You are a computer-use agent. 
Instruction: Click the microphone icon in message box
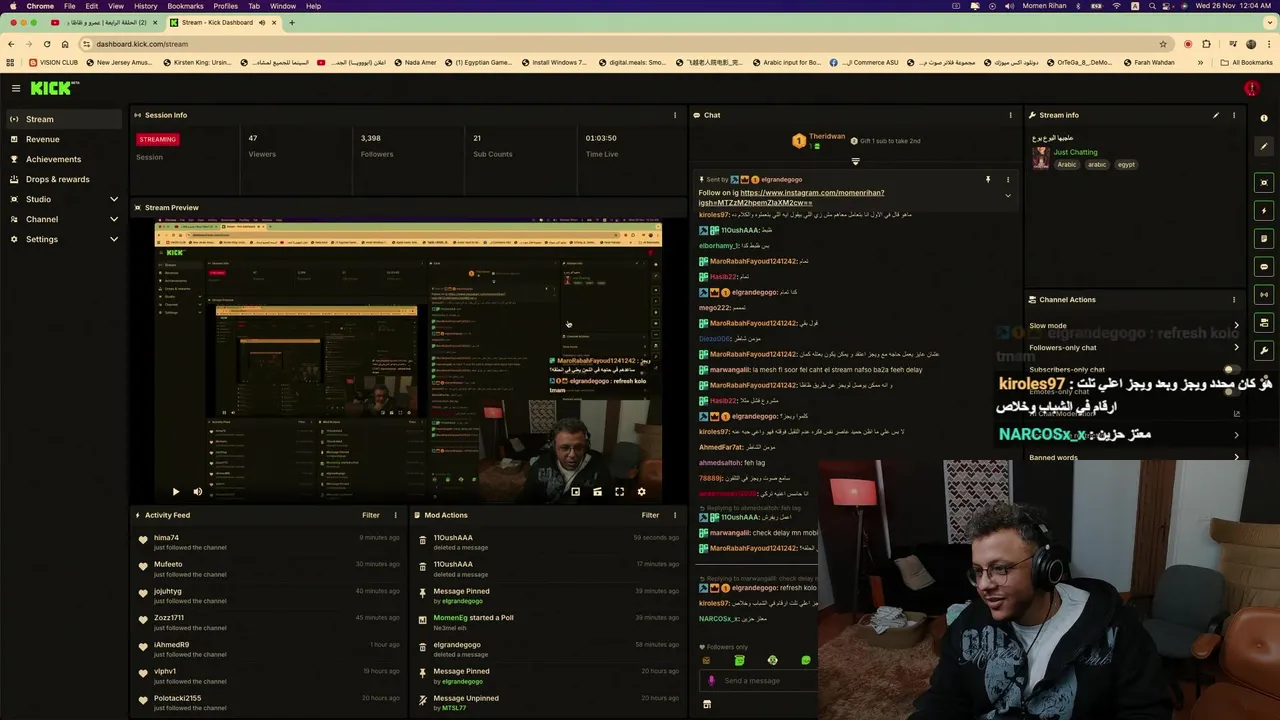tap(712, 681)
